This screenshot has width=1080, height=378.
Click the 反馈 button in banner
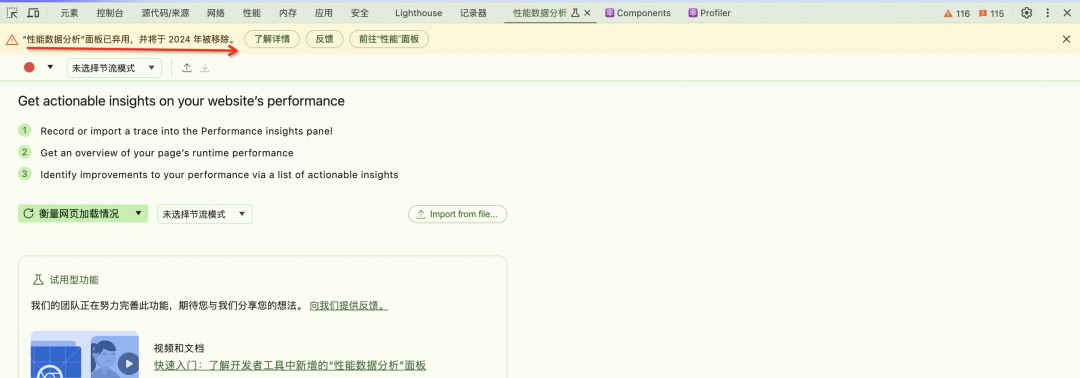click(x=324, y=39)
